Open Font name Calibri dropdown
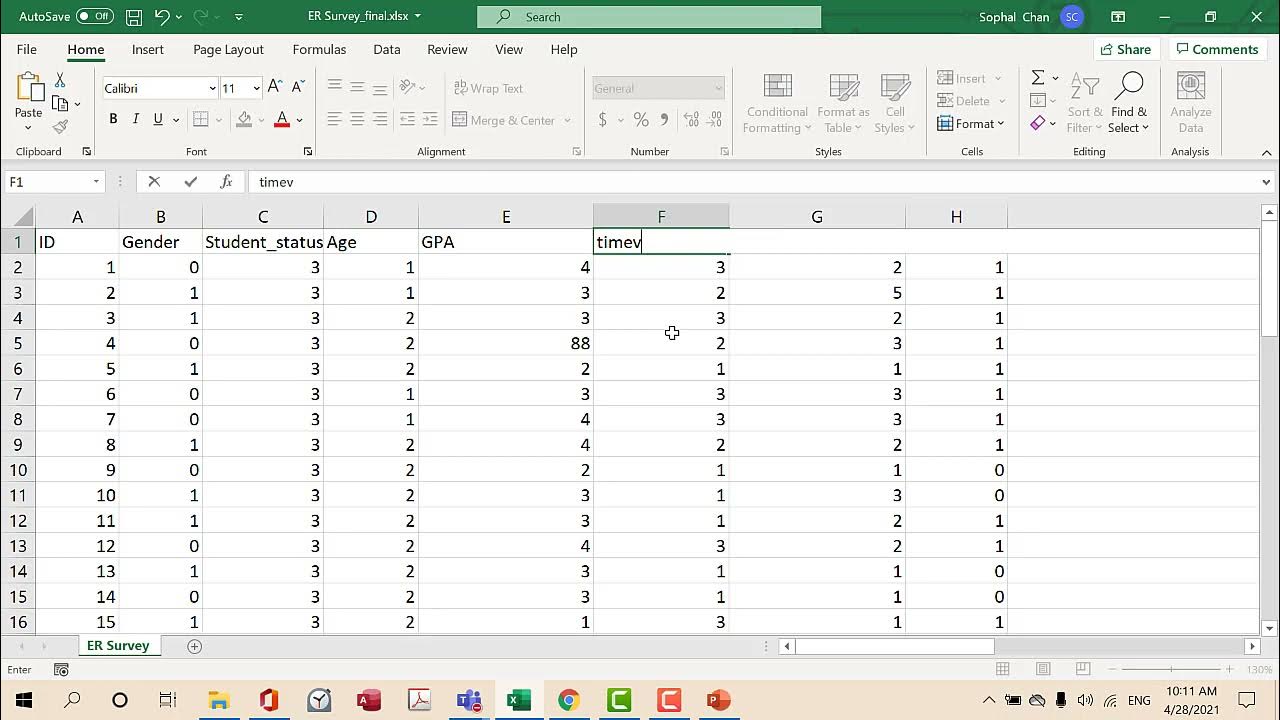 point(212,88)
